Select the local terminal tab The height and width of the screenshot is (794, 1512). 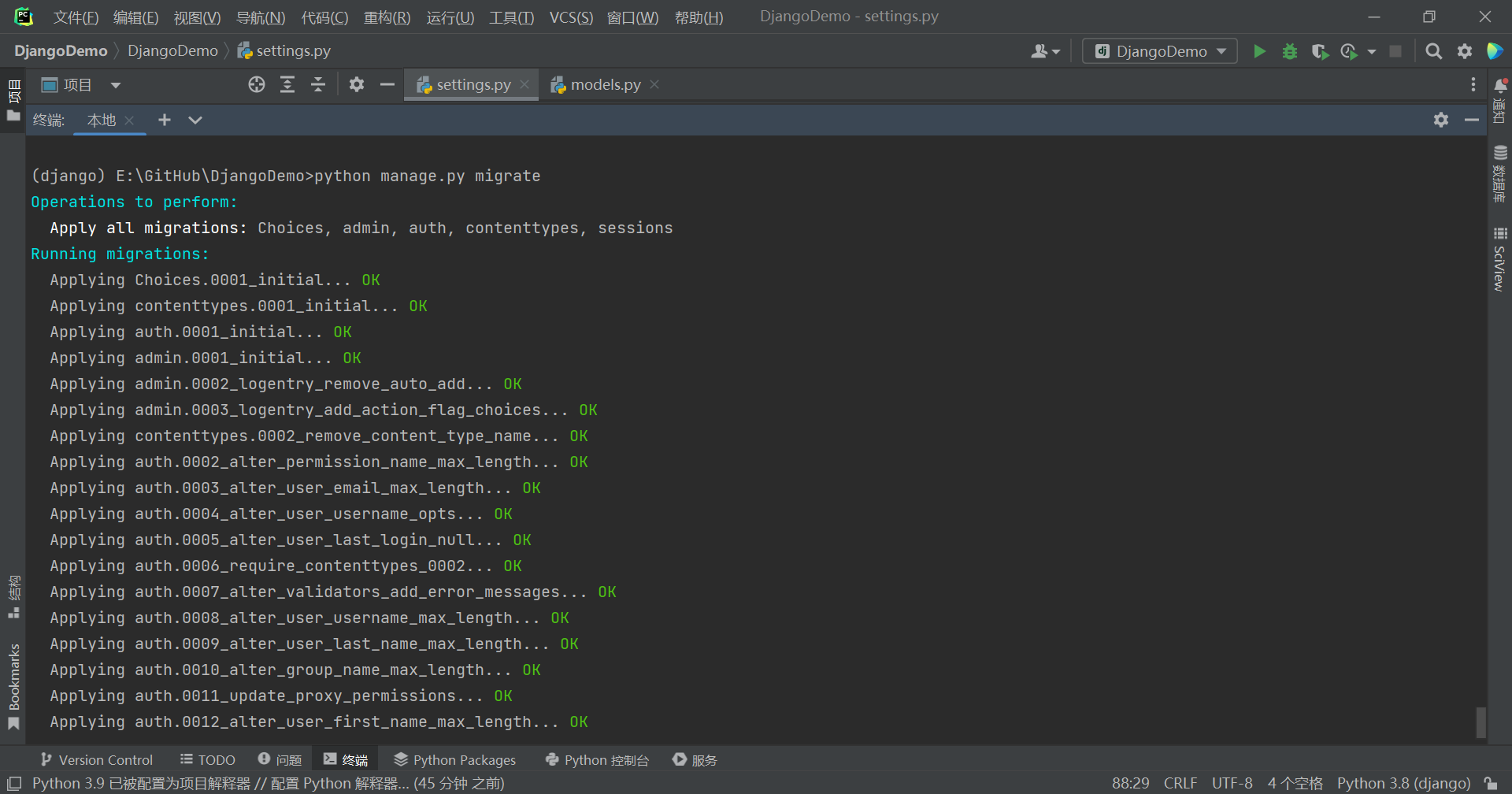(x=101, y=120)
